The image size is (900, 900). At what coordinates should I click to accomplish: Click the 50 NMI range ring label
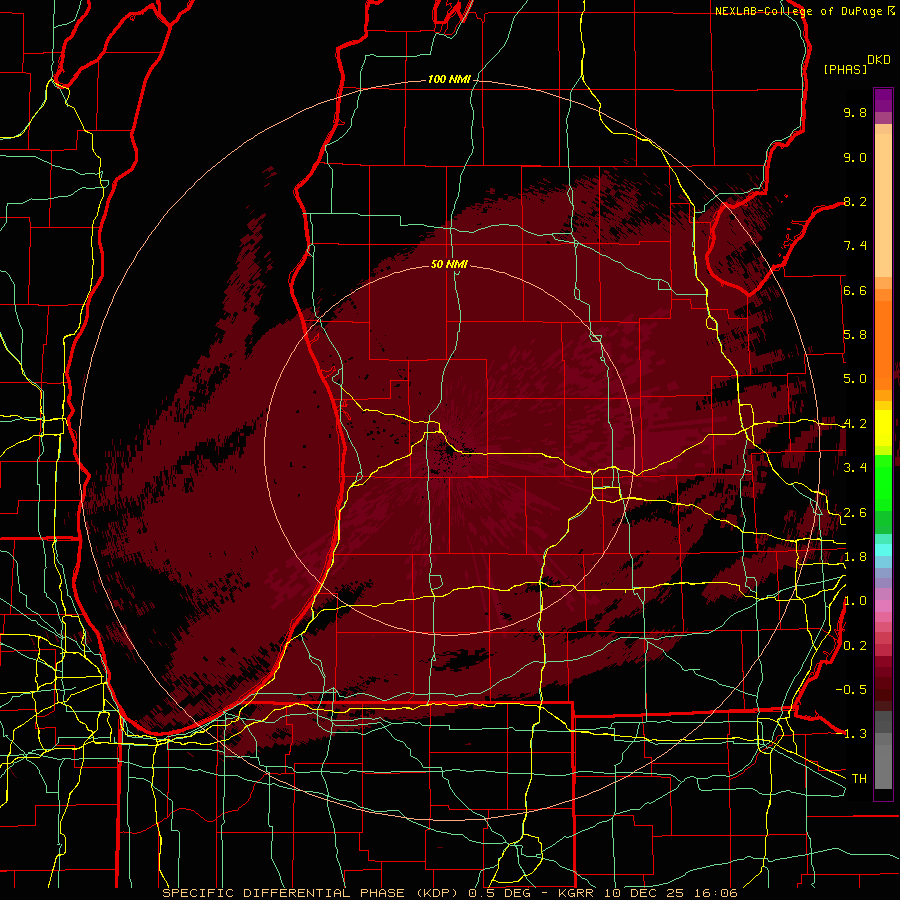click(449, 264)
